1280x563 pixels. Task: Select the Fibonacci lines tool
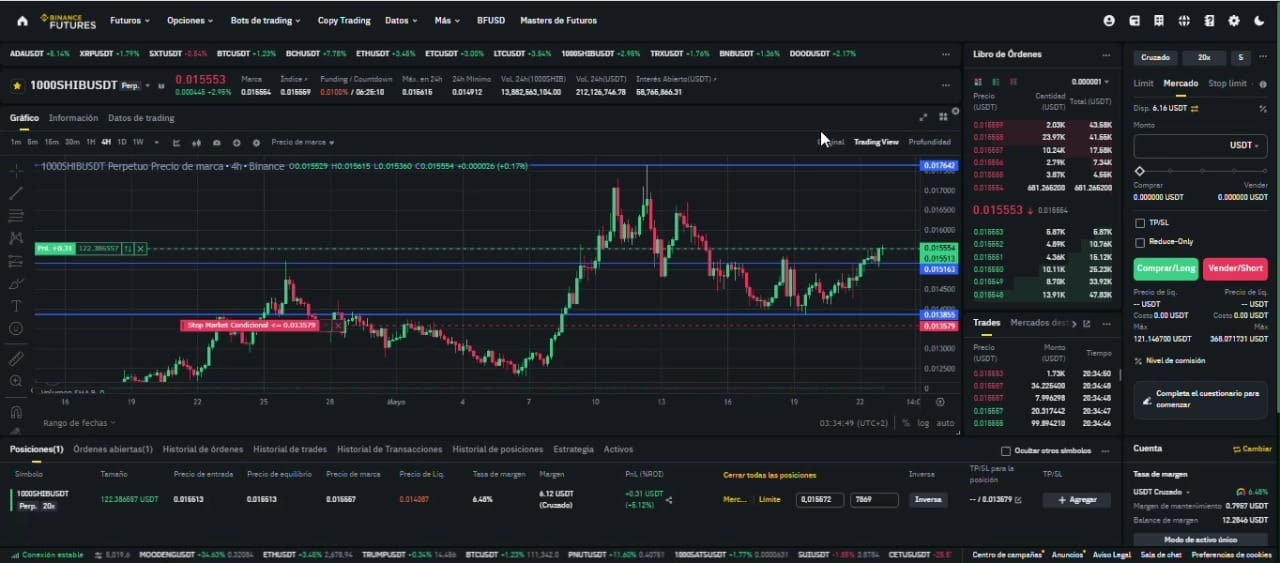click(16, 216)
